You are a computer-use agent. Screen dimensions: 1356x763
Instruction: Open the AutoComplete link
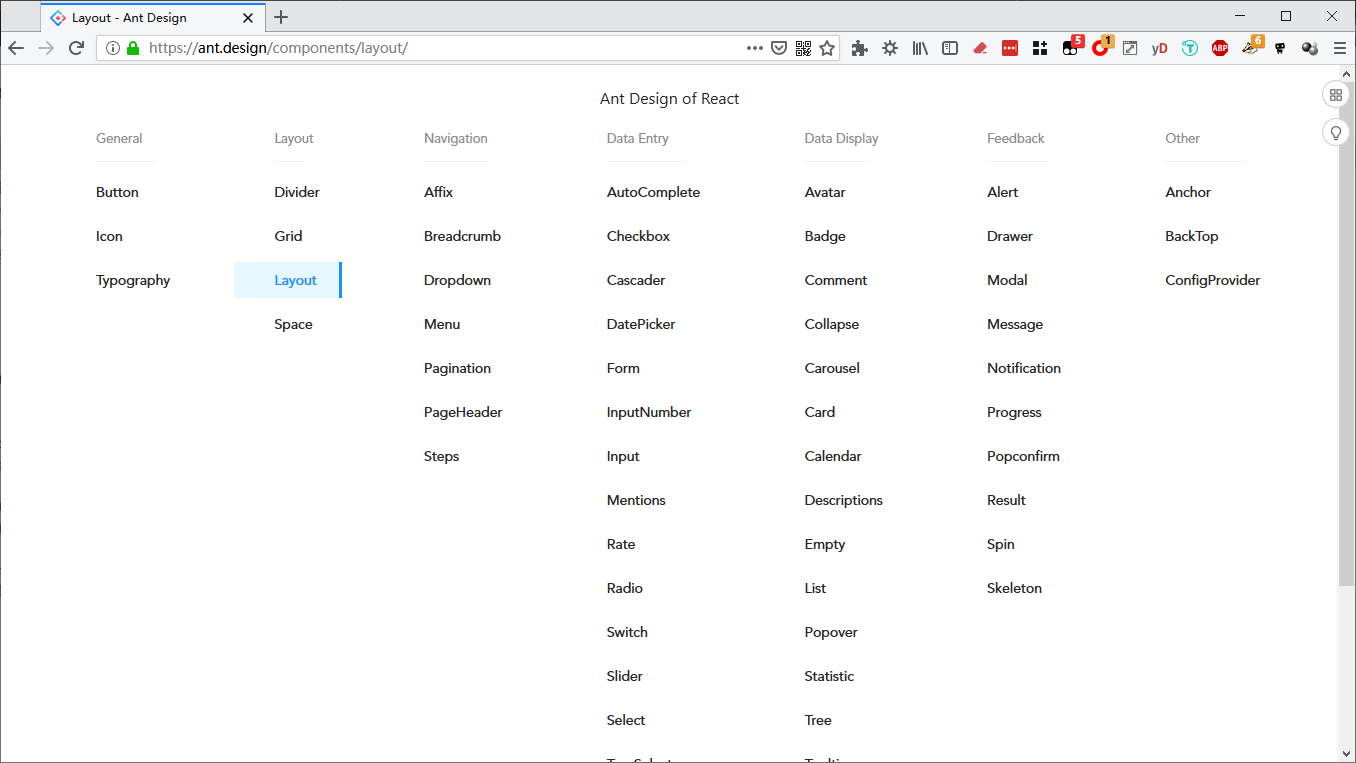click(x=653, y=192)
